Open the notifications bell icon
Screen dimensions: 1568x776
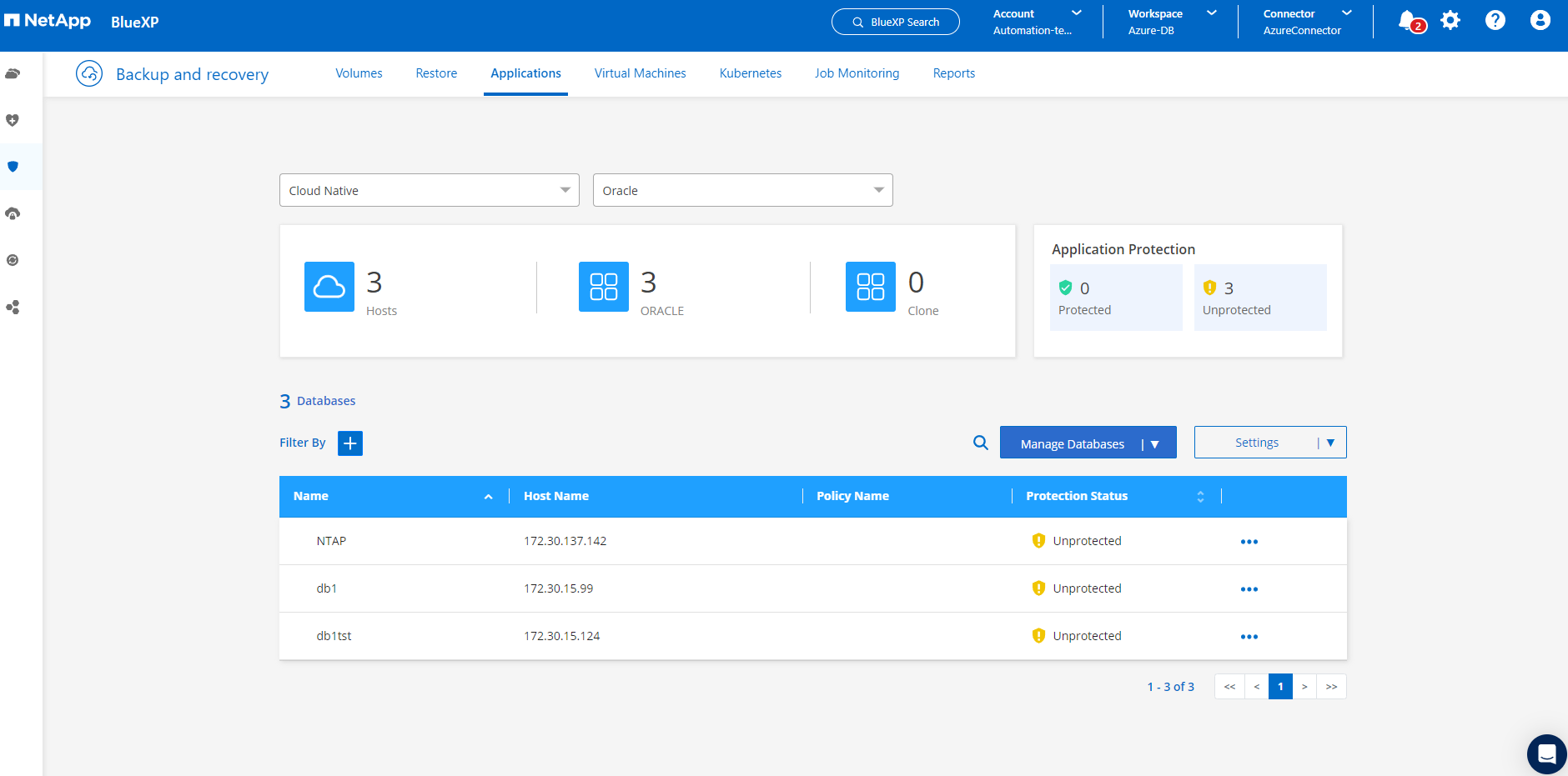pos(1408,21)
